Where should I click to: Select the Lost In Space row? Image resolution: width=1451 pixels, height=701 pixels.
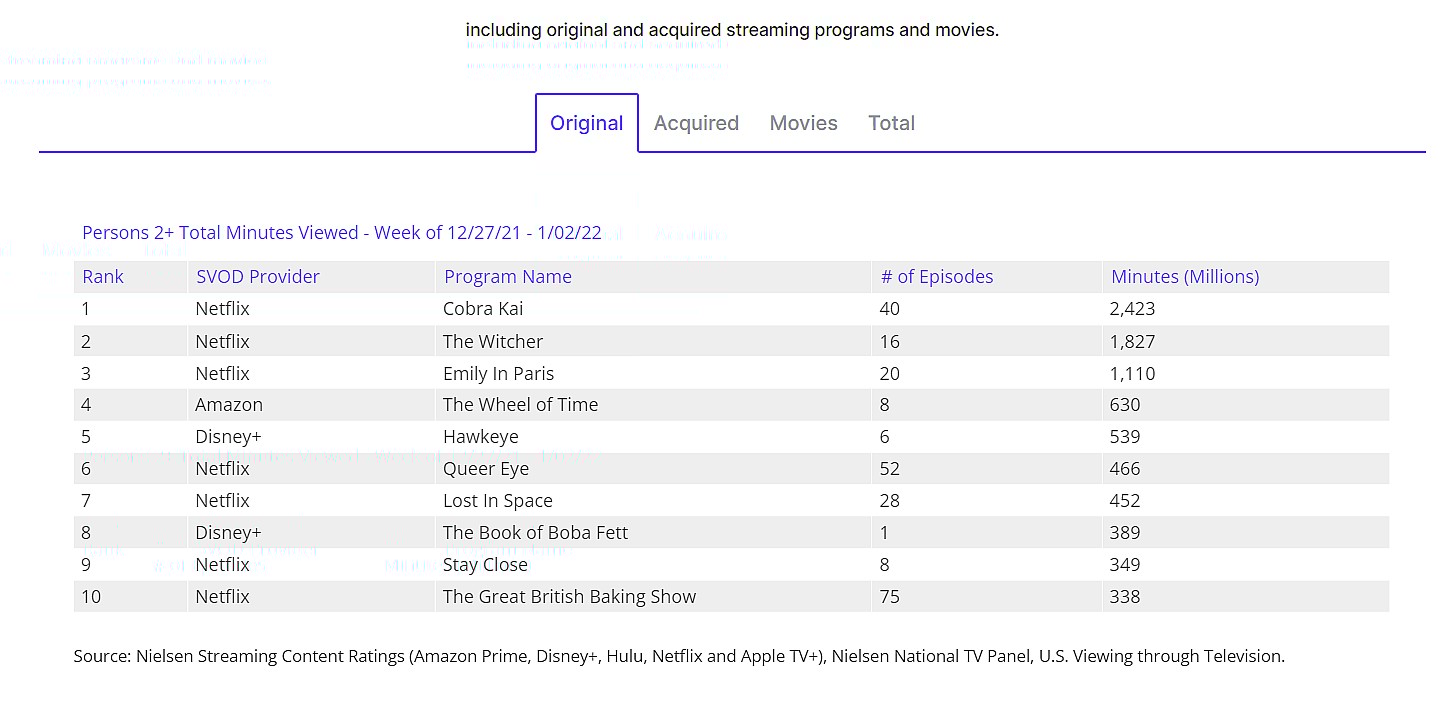(497, 501)
